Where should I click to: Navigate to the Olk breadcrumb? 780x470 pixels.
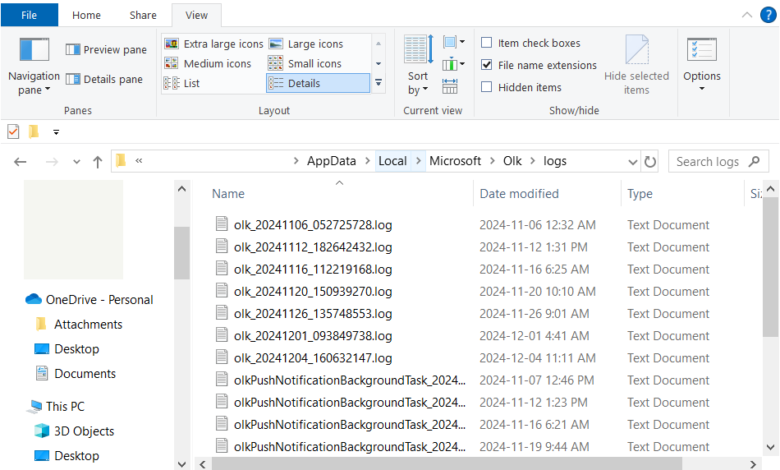(512, 161)
